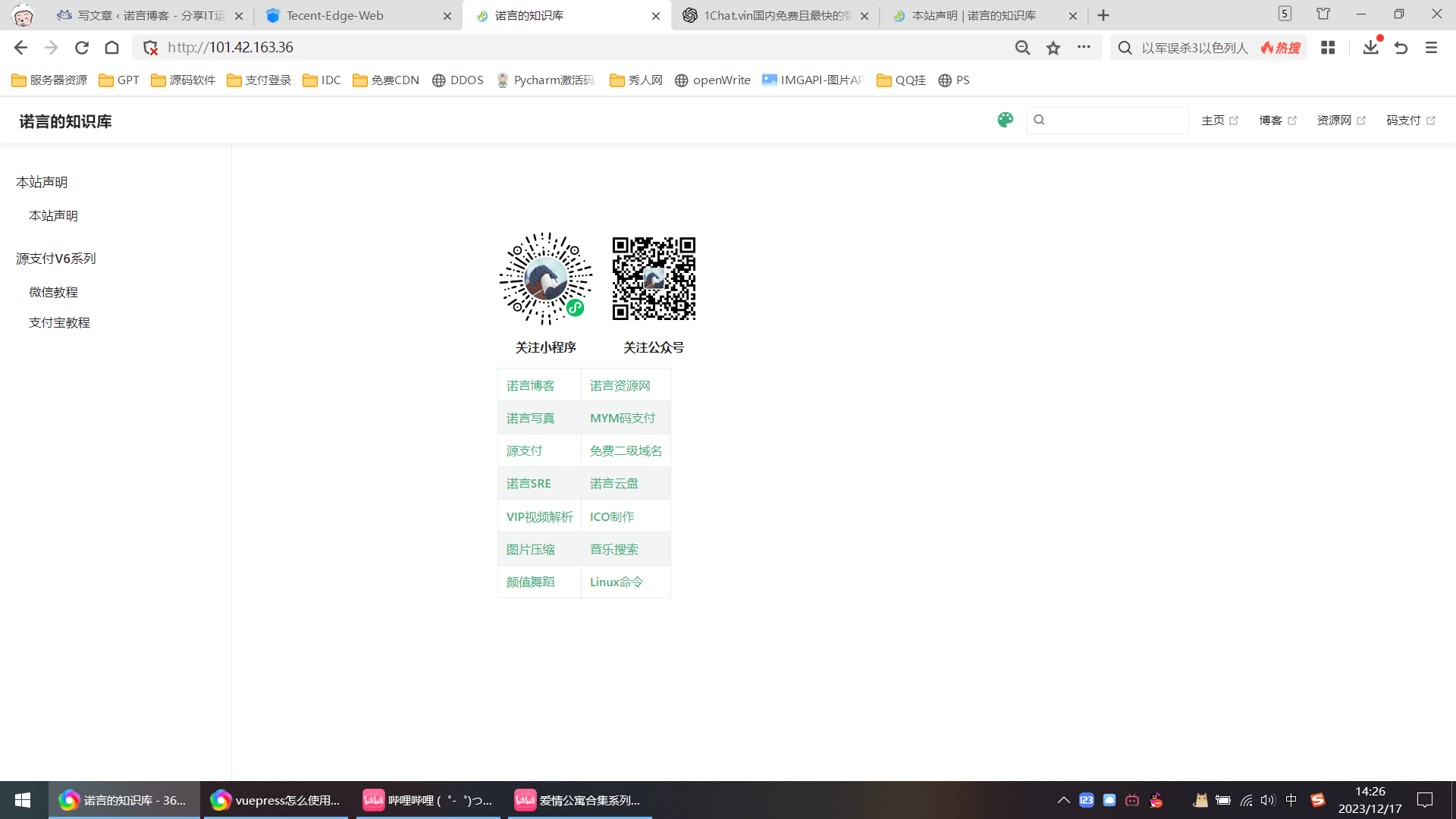Image resolution: width=1456 pixels, height=819 pixels.
Task: Open address bar three-dots more options
Action: 1084,47
